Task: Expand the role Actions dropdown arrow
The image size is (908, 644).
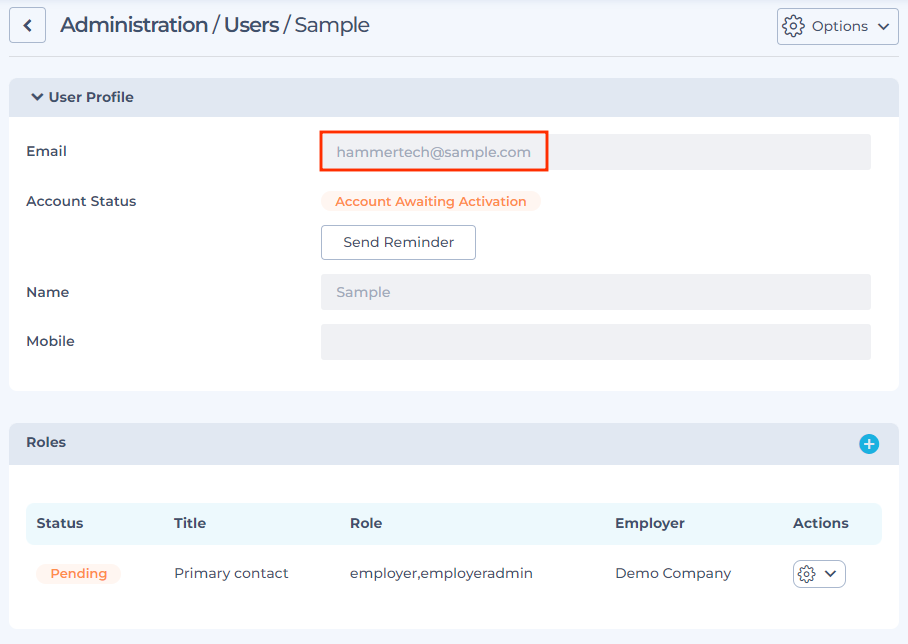Action: [x=830, y=574]
